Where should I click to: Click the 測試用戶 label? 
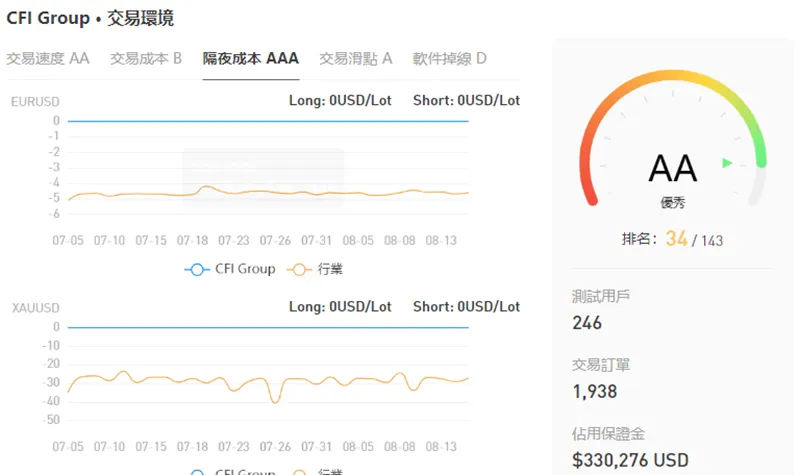pyautogui.click(x=601, y=296)
